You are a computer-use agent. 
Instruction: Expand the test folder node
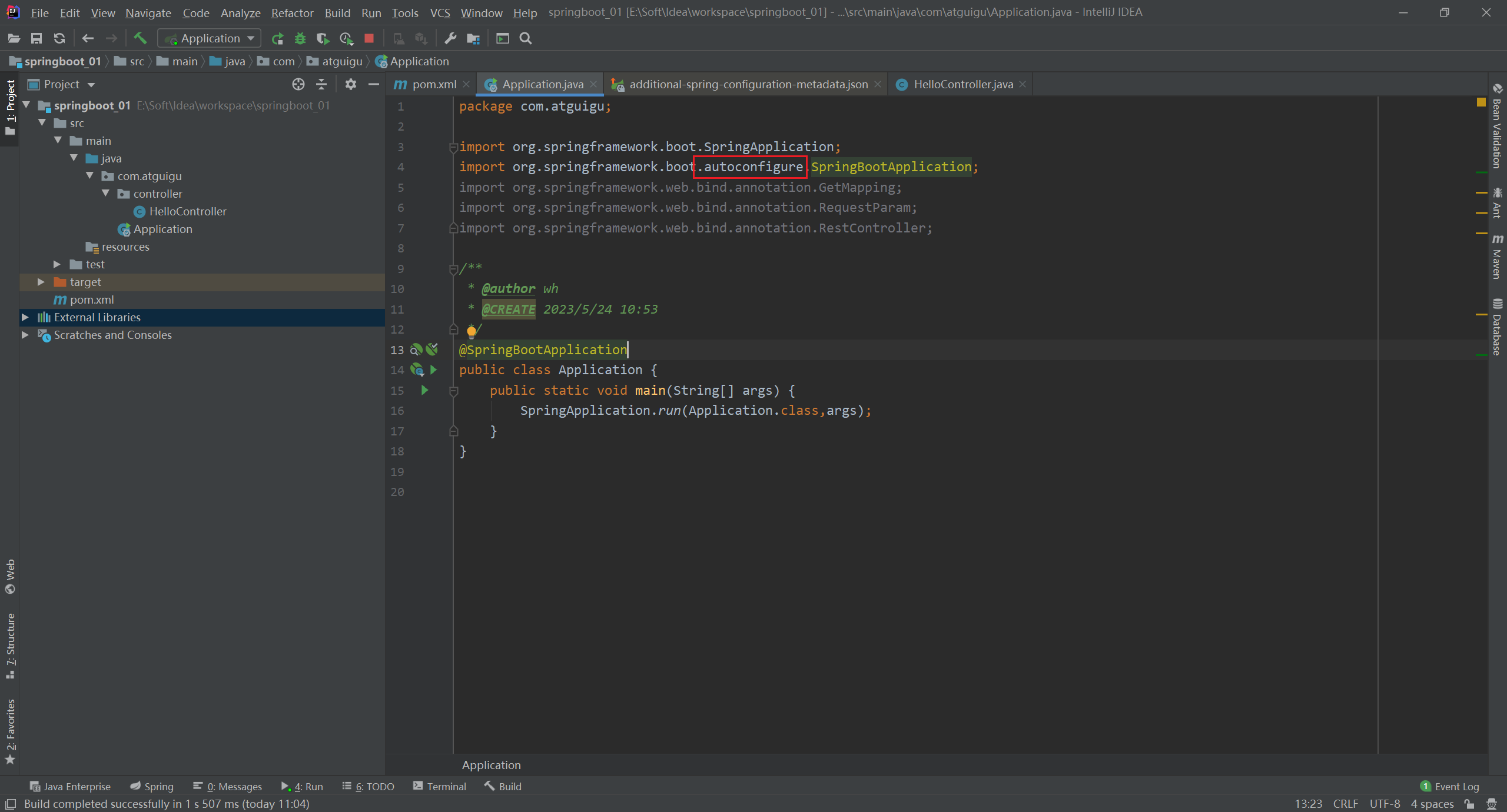57,264
